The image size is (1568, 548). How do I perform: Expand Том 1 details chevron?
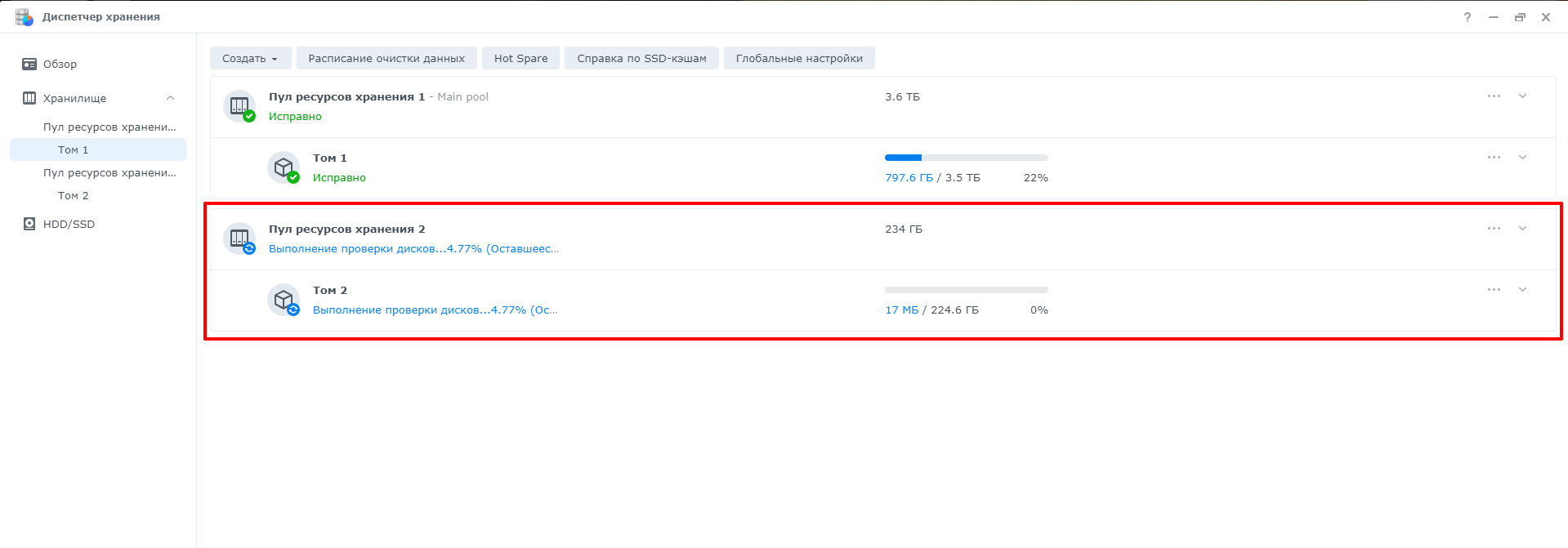click(1523, 157)
